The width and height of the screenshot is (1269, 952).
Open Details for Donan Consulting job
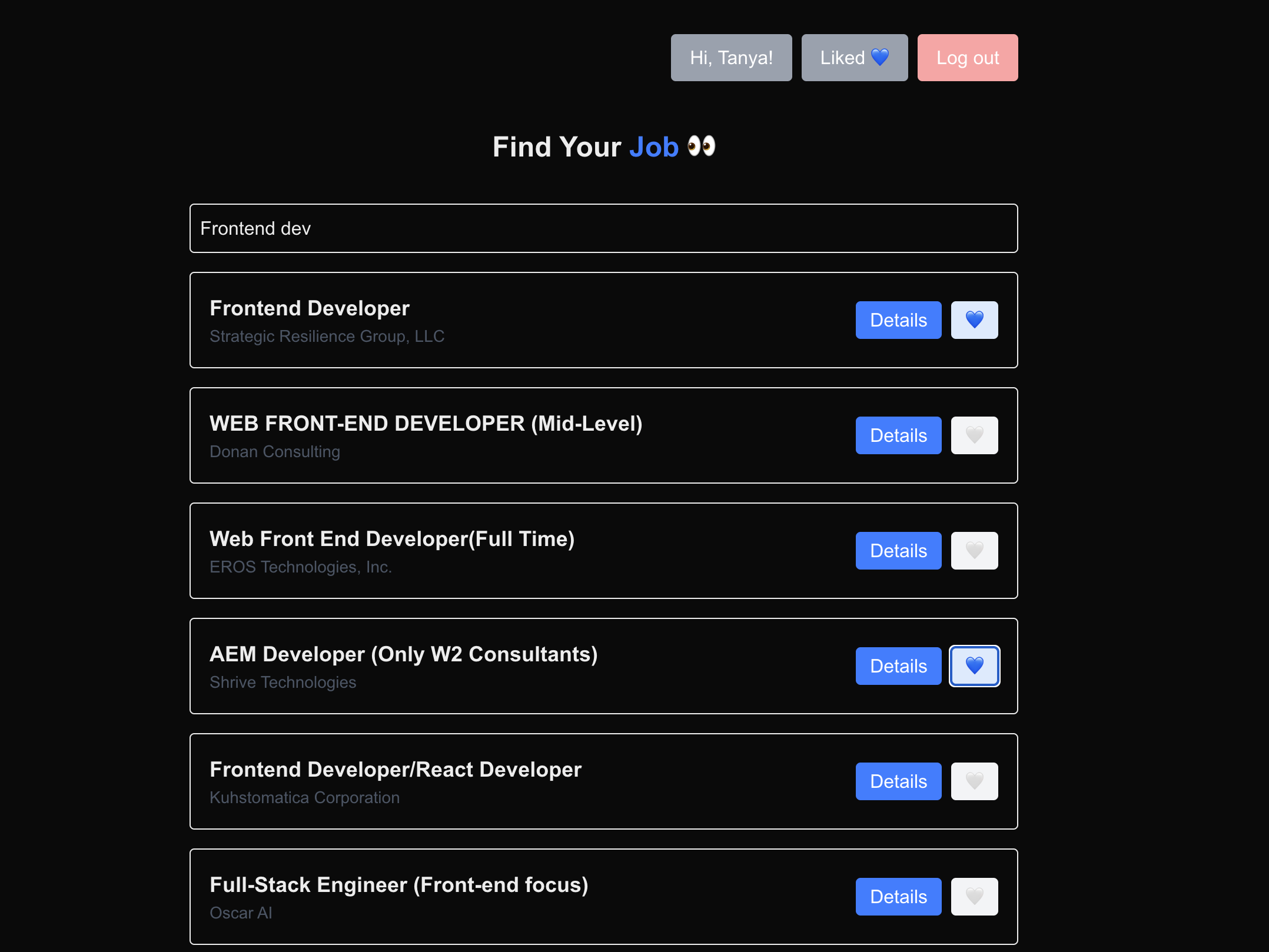point(898,435)
